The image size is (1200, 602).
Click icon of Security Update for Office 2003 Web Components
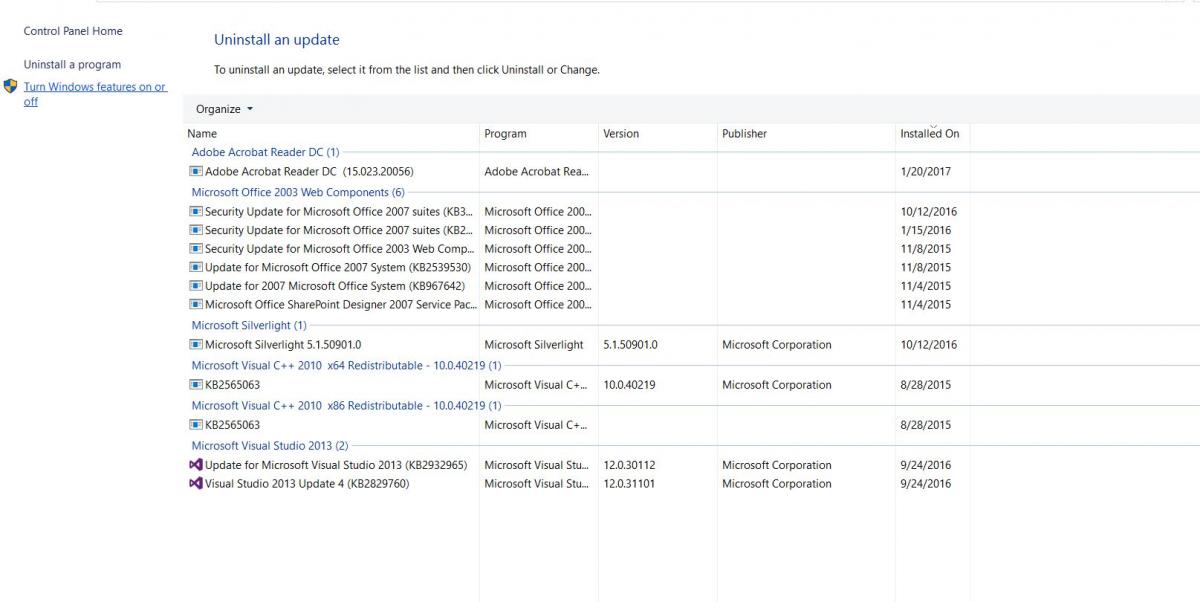click(196, 249)
